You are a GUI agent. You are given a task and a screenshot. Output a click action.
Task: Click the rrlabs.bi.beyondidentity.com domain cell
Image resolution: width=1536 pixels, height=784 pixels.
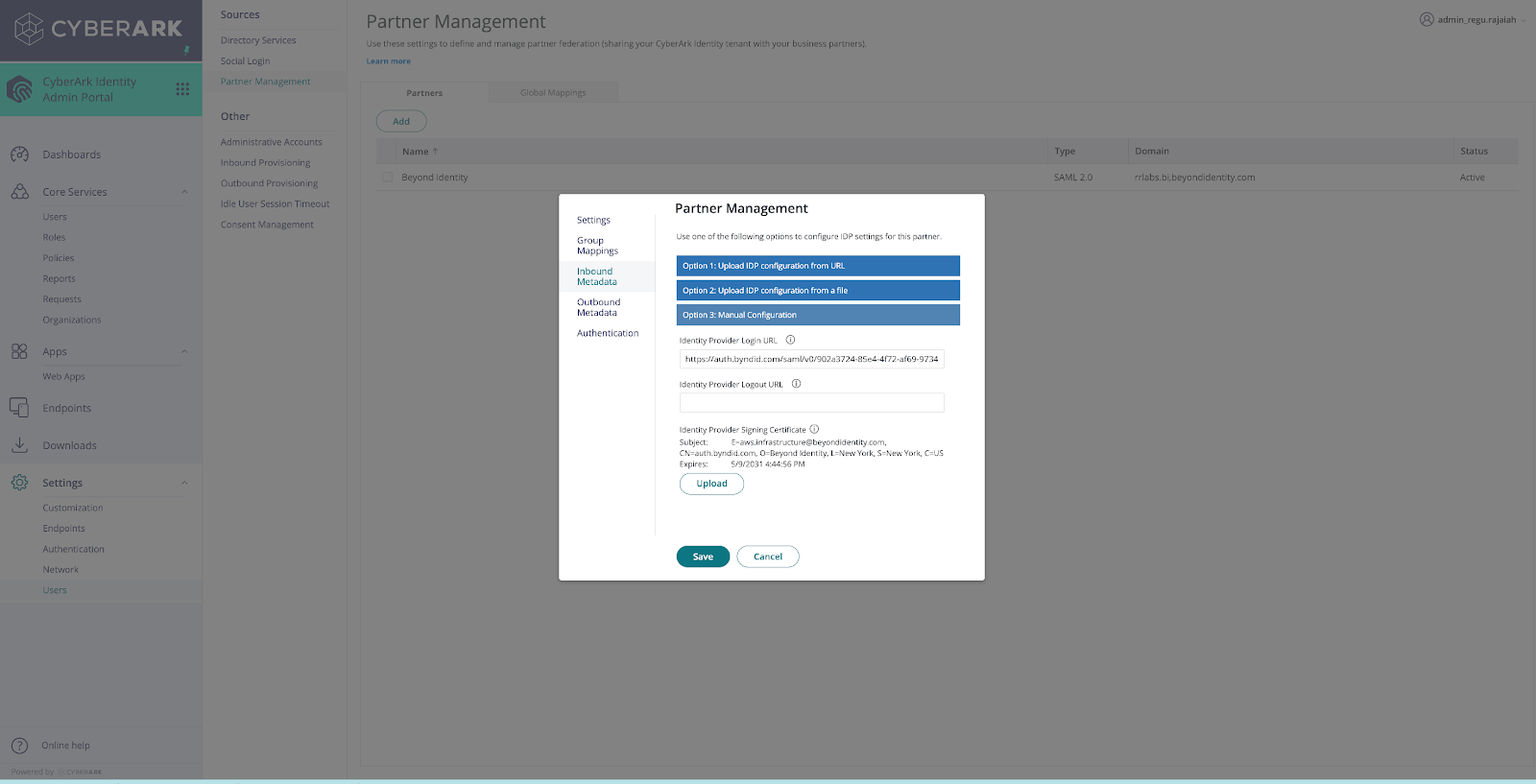(x=1194, y=178)
